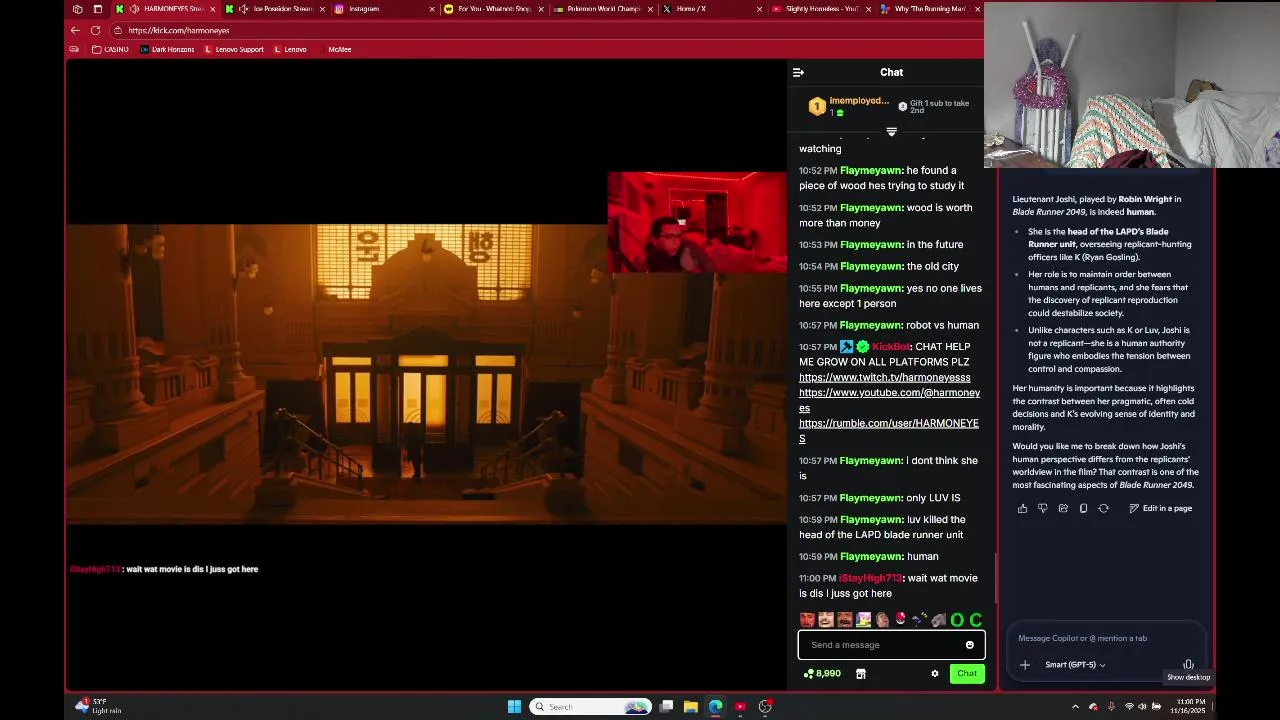Copy the Copilot response
The height and width of the screenshot is (720, 1280).
[x=1083, y=508]
